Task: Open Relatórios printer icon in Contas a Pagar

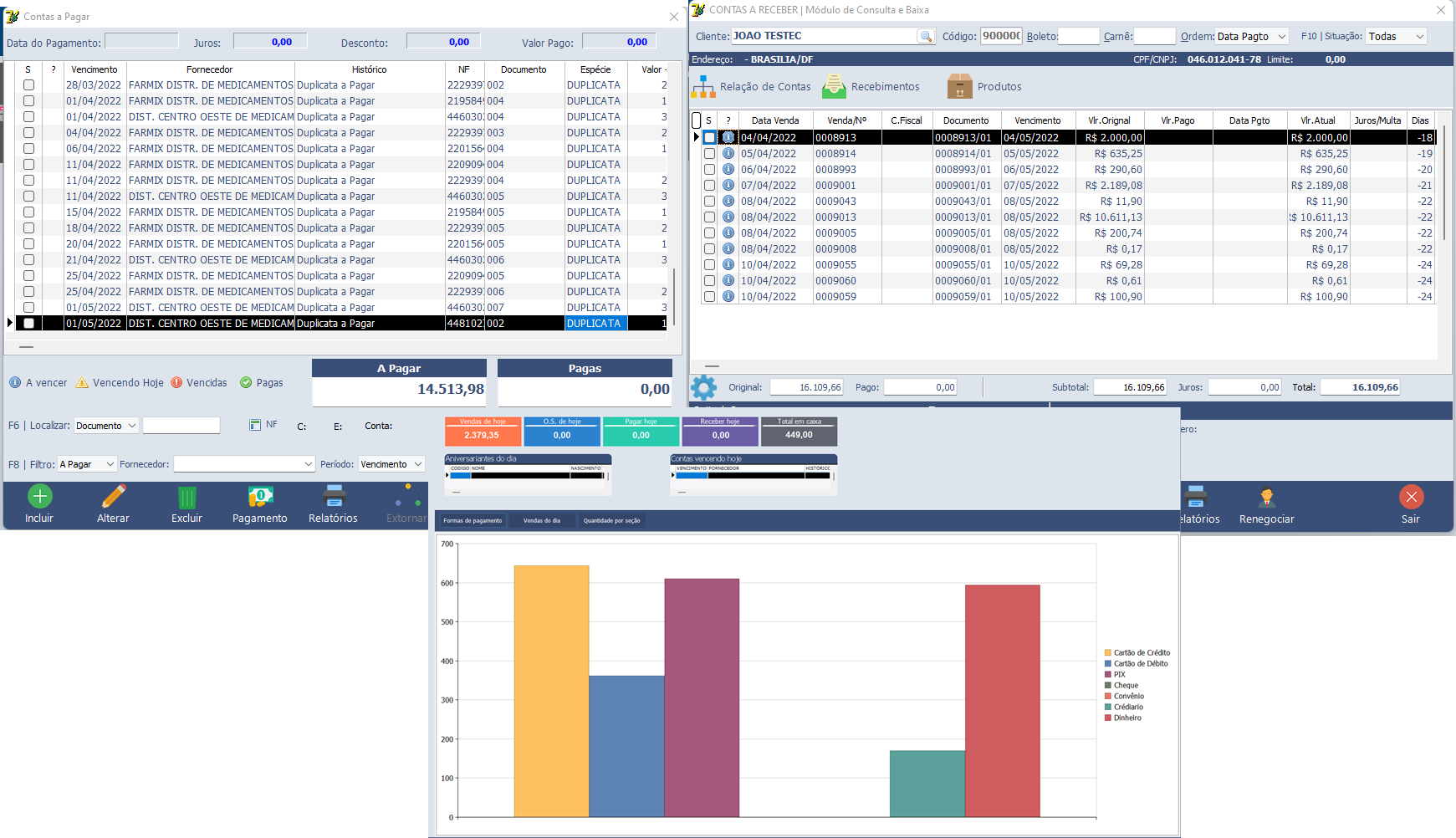Action: 335,496
